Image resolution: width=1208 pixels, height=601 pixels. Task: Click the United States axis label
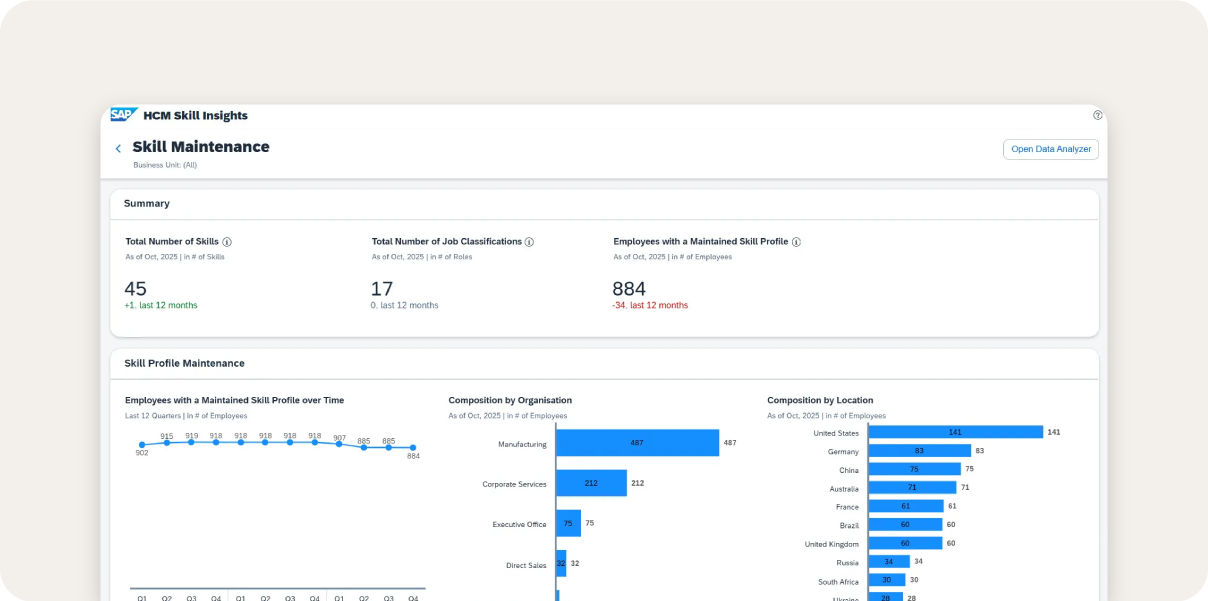tap(836, 433)
